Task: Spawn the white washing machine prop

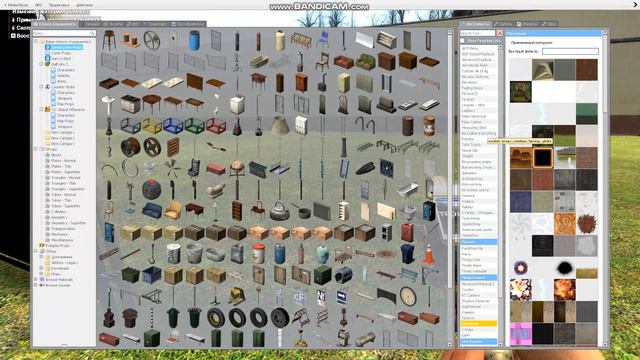Action: point(237,104)
